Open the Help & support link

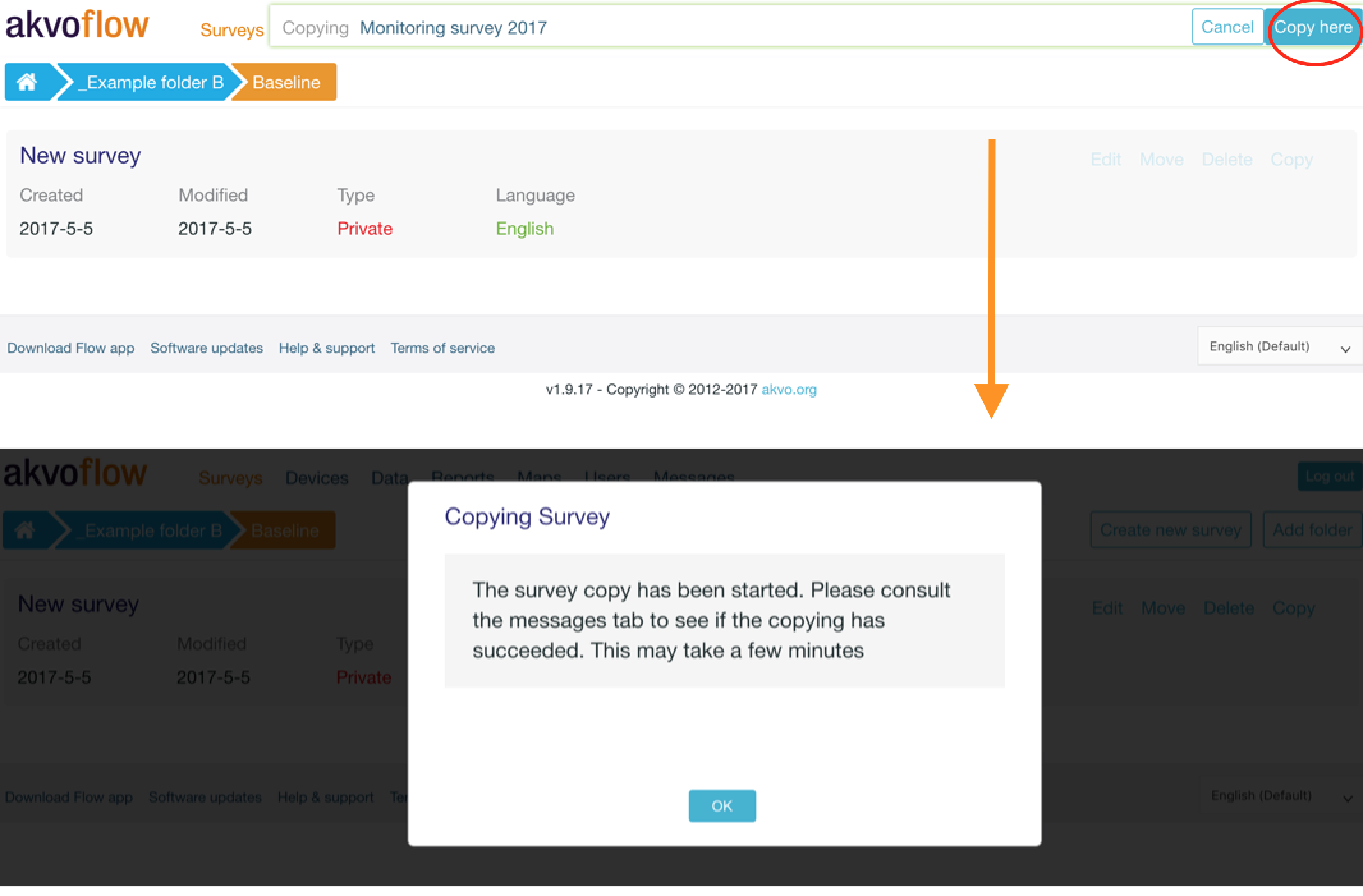coord(326,348)
